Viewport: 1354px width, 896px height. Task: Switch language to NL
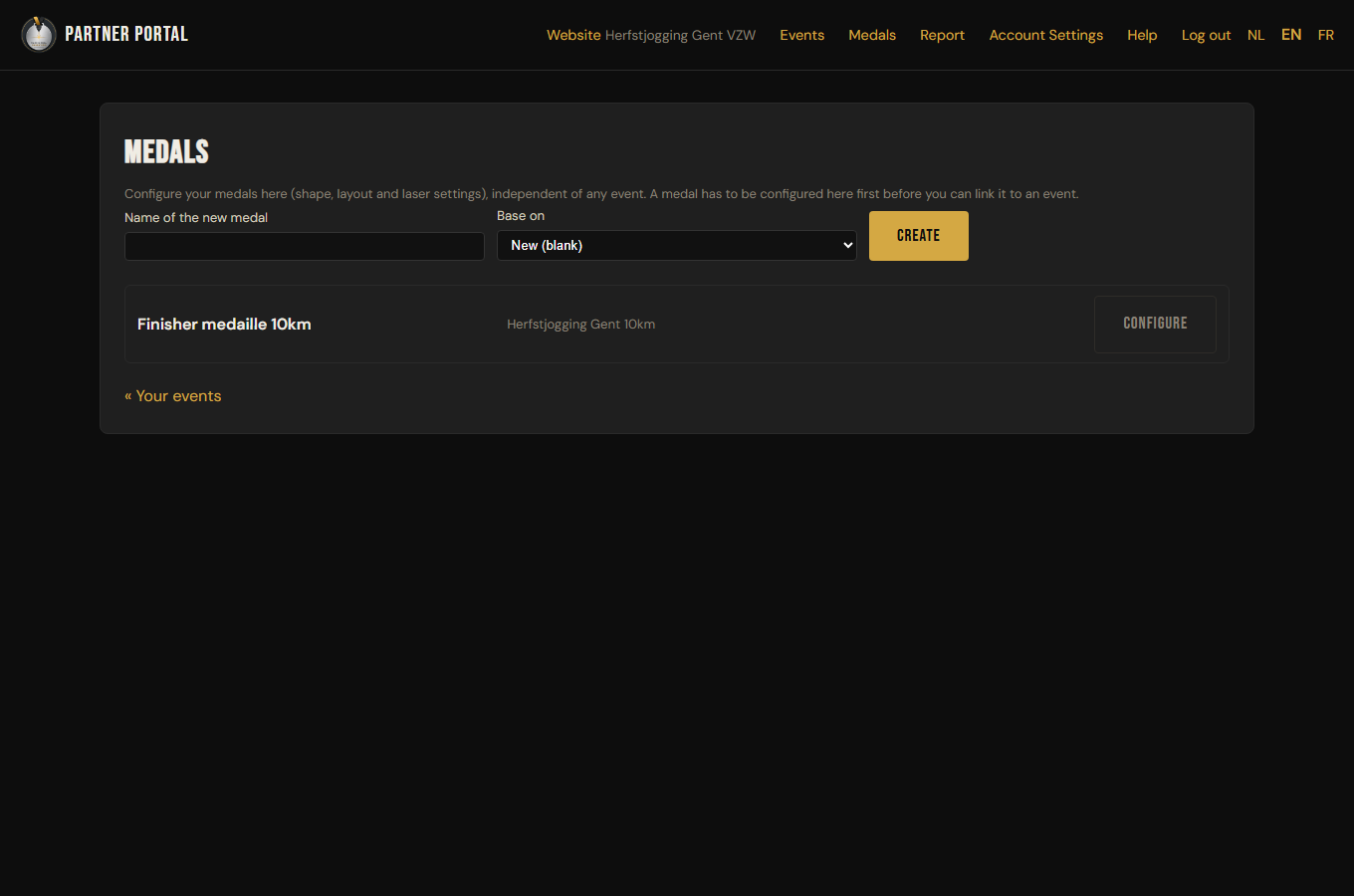(x=1255, y=35)
